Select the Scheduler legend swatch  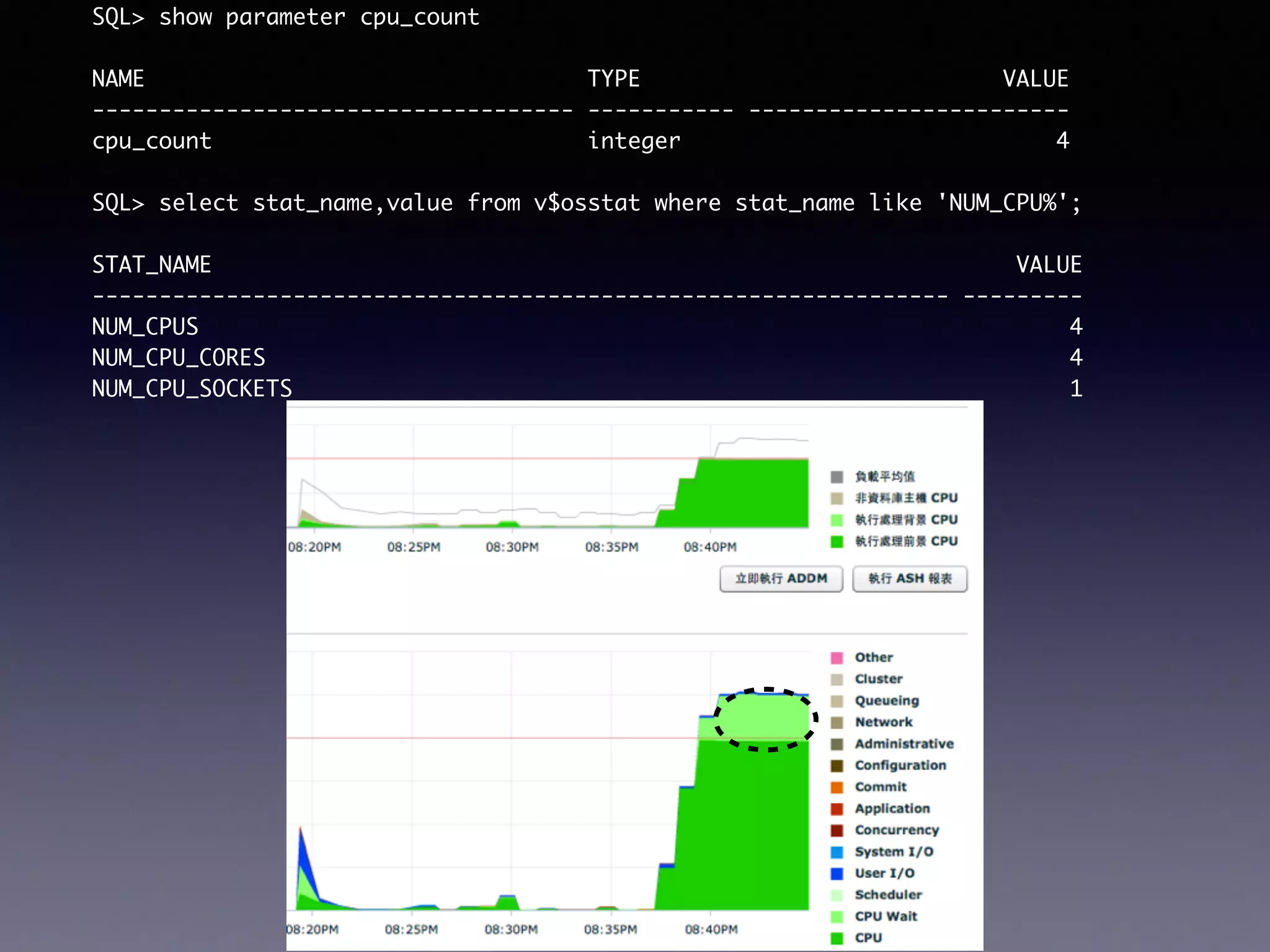click(837, 895)
